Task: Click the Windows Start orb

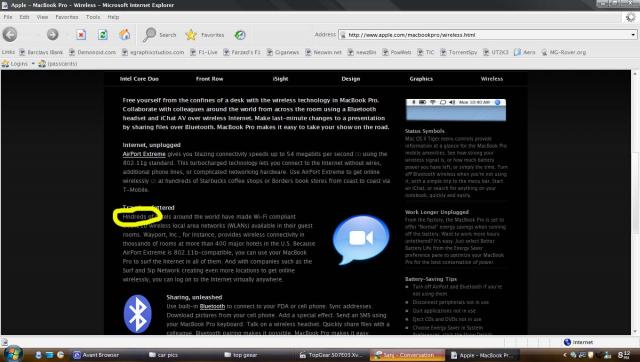Action: (x=12, y=353)
